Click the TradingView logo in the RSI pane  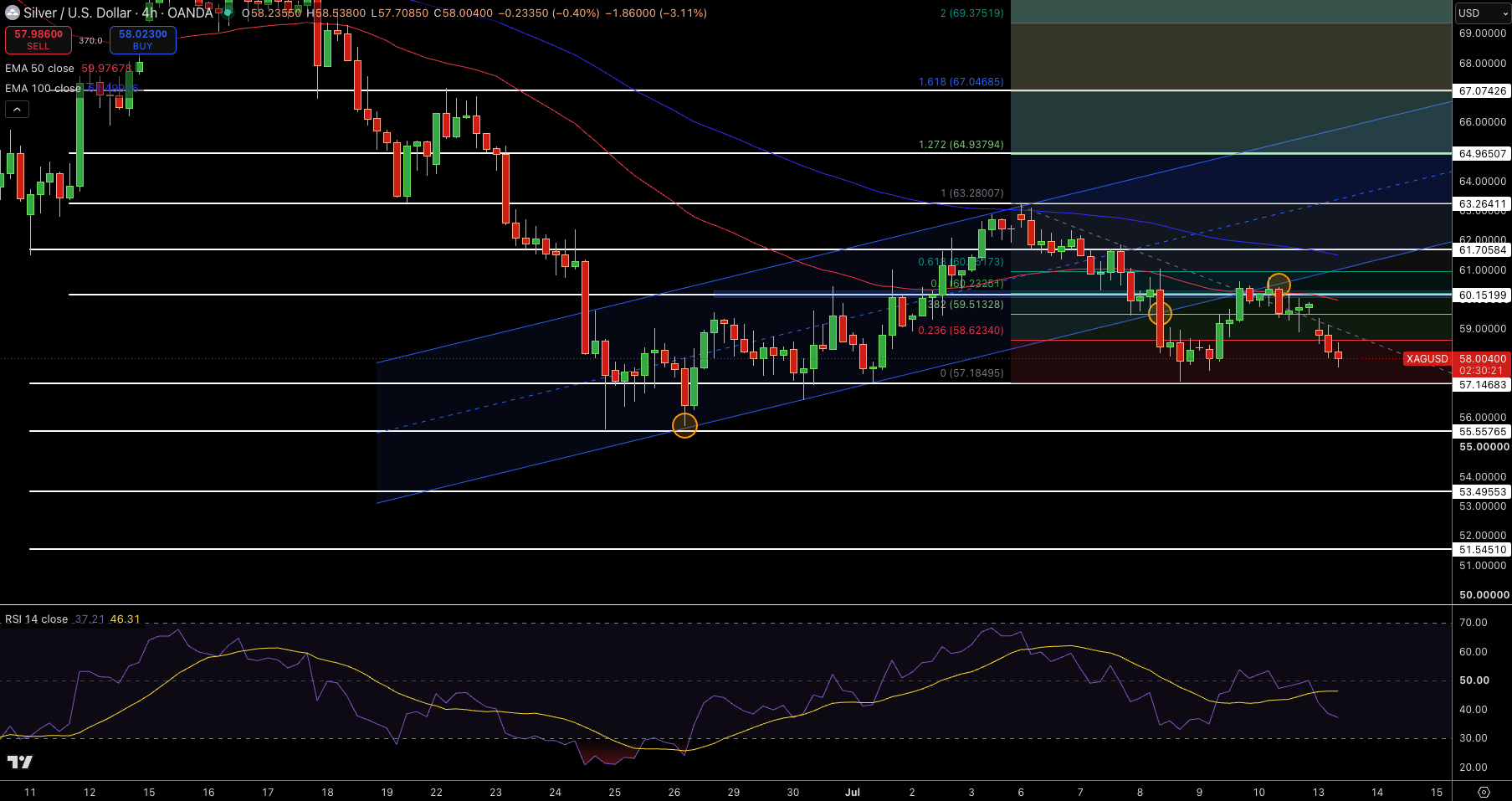point(20,762)
